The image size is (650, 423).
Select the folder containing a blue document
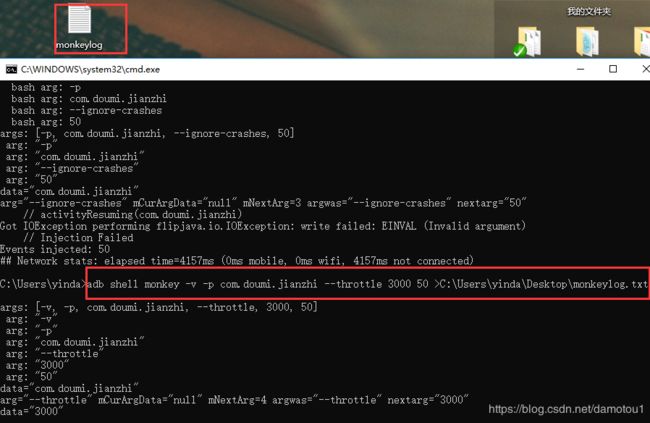(587, 41)
